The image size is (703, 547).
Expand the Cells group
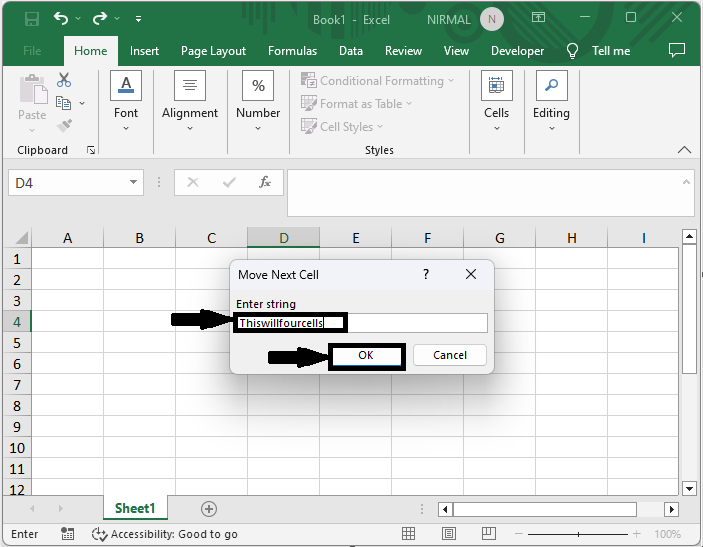pos(496,101)
